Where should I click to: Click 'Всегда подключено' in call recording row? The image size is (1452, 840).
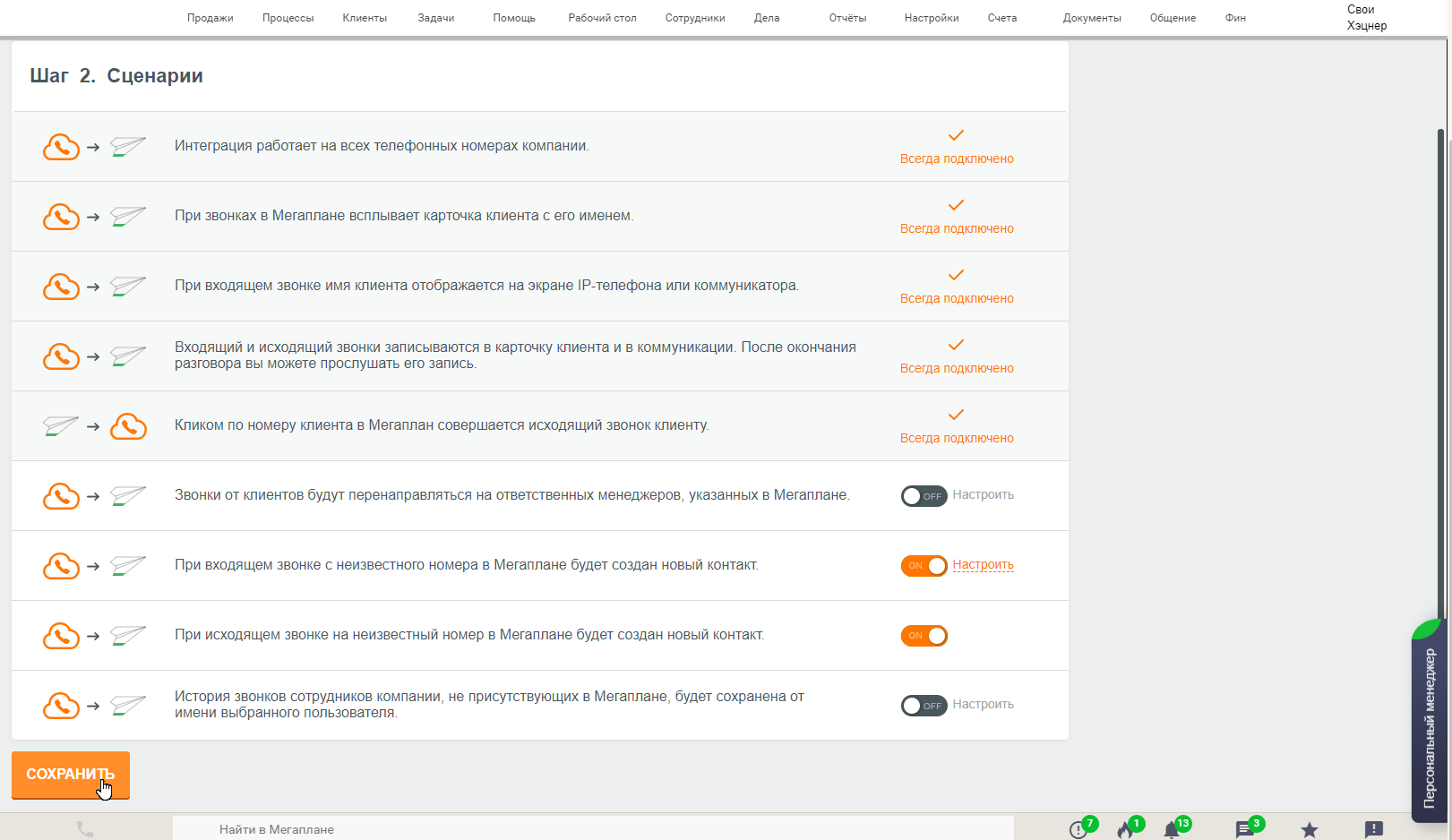[x=957, y=368]
